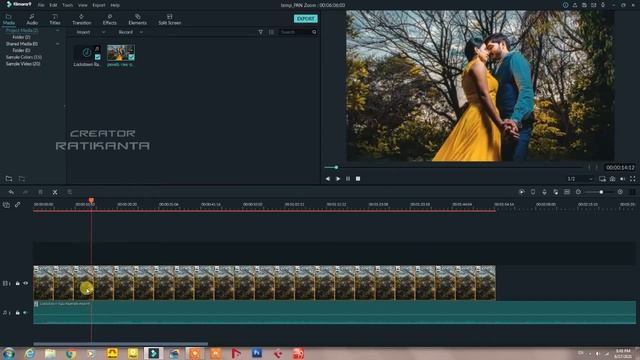Viewport: 640px width, 360px height.
Task: Select Sample Video in the library
Action: tap(23, 64)
